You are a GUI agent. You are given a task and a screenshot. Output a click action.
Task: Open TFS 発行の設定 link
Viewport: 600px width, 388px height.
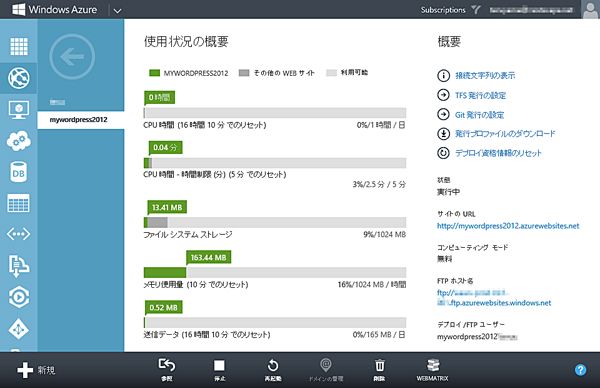click(x=480, y=95)
